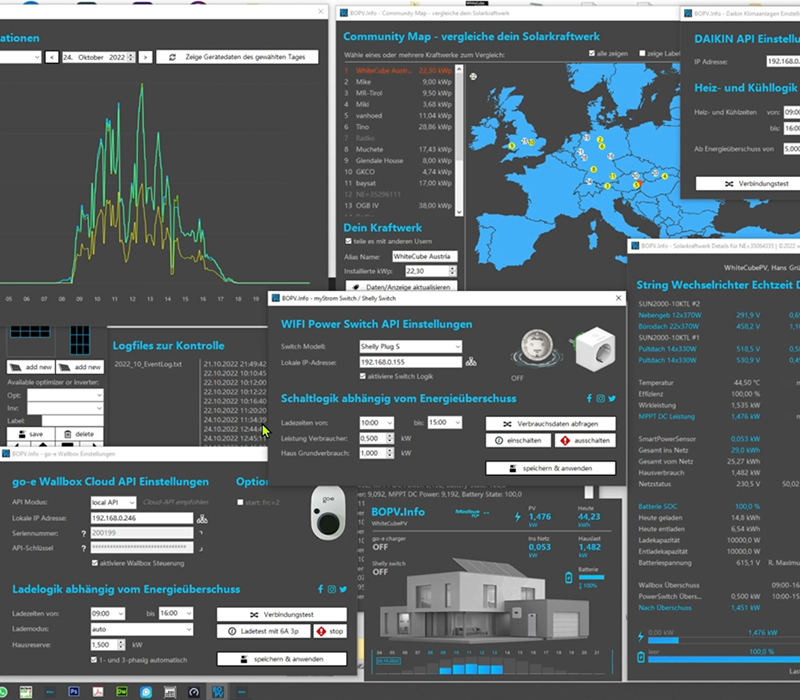Click 'Zeige Gerätedaten des gewählten Tages' button
The height and width of the screenshot is (700, 800).
(237, 57)
